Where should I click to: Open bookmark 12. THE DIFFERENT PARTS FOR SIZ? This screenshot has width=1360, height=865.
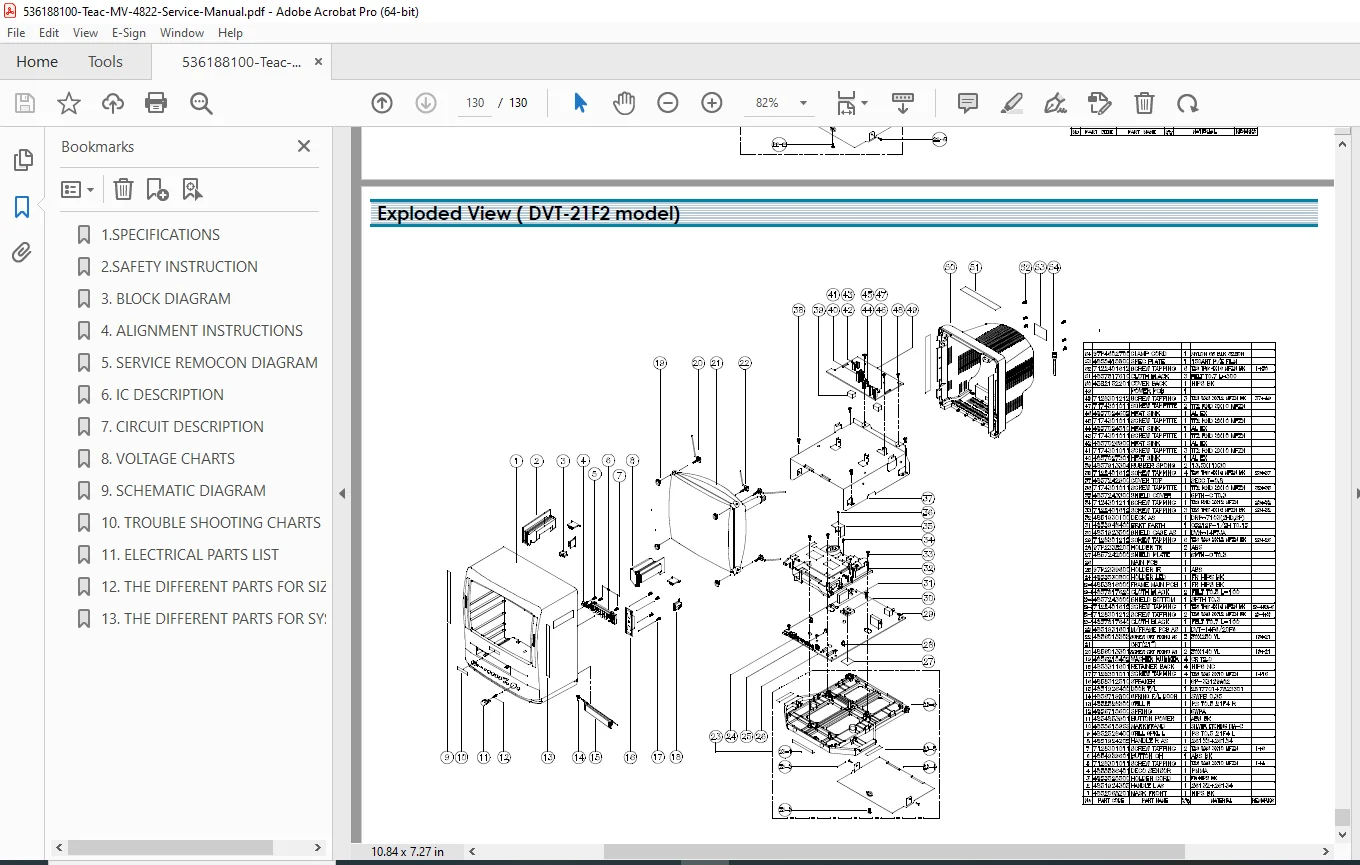click(x=213, y=587)
